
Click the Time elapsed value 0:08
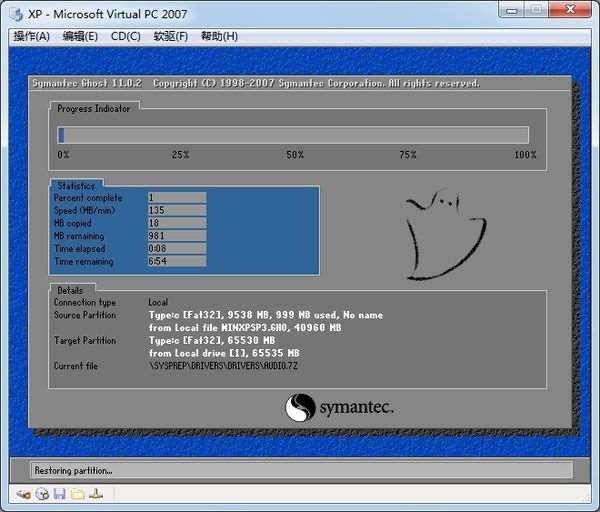point(177,248)
